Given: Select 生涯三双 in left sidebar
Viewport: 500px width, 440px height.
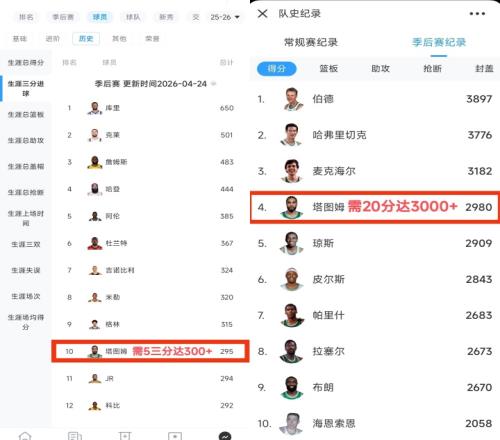Looking at the screenshot, I should click(26, 244).
